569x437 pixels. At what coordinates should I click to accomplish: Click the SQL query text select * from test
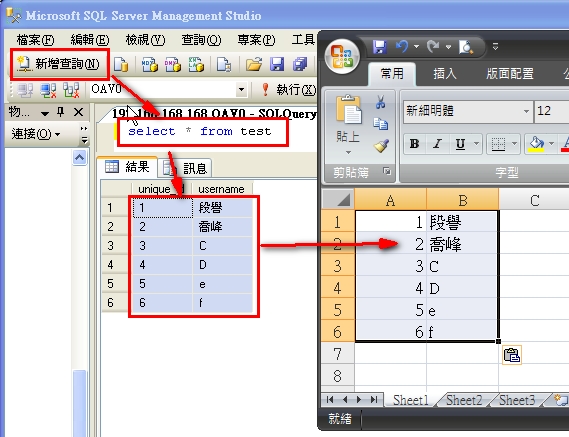tap(200, 131)
